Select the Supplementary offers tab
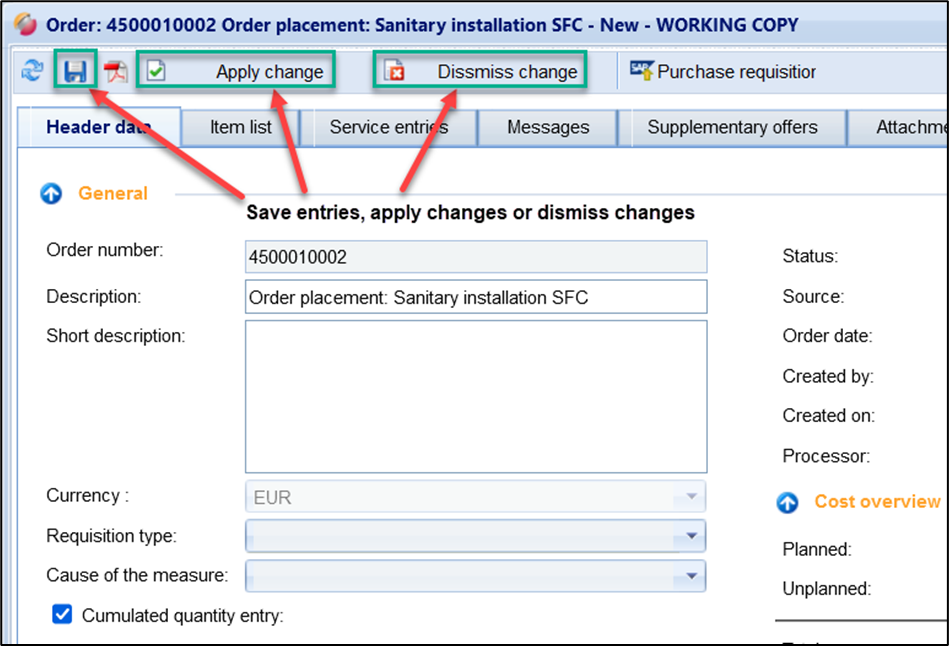The image size is (949, 646). (732, 127)
